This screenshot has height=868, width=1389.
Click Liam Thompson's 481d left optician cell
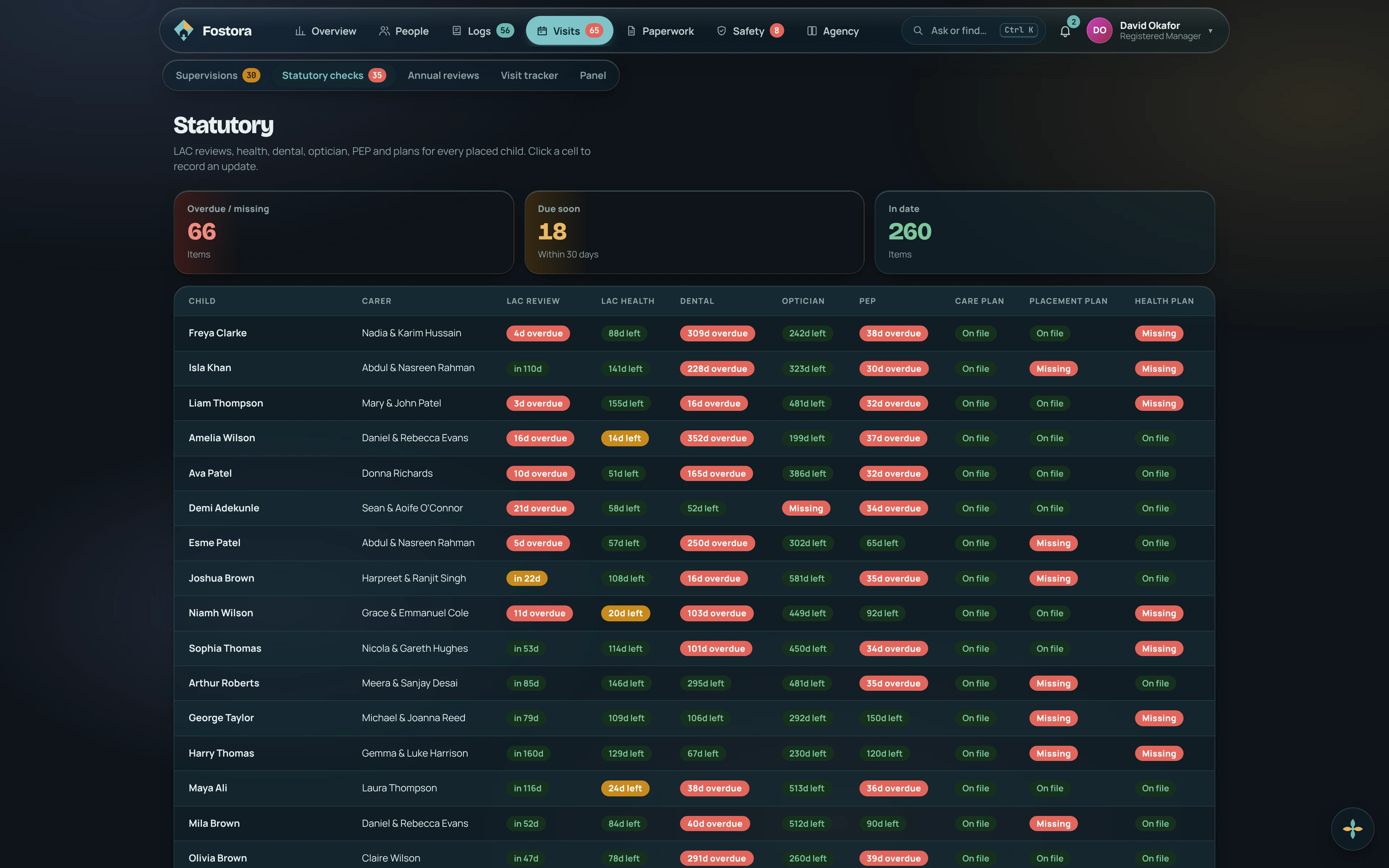(x=806, y=404)
